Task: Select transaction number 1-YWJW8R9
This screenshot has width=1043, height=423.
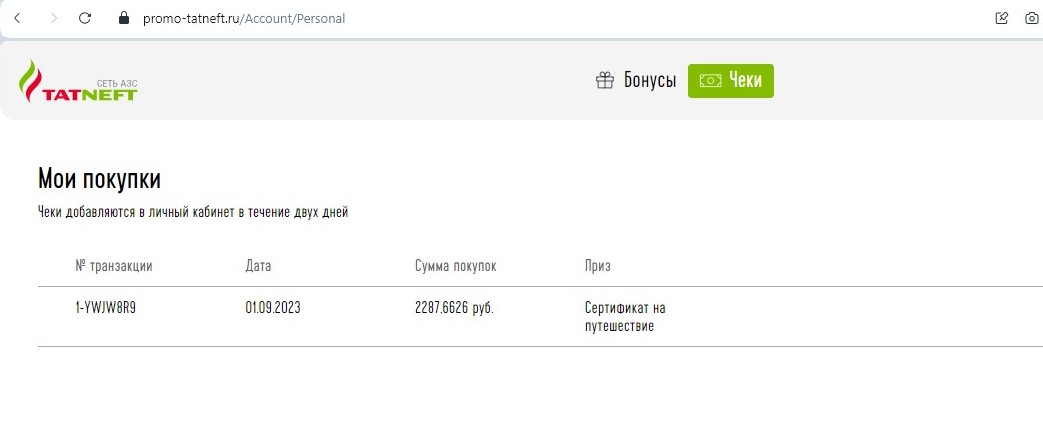Action: 106,309
